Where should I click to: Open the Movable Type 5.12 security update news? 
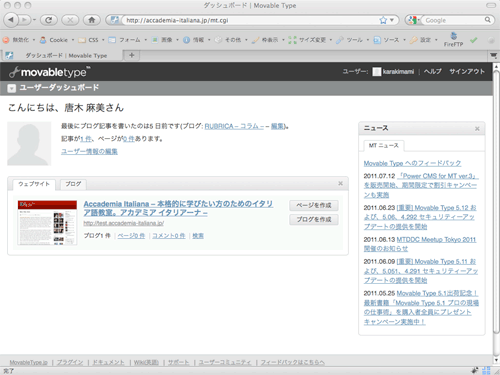coord(420,217)
